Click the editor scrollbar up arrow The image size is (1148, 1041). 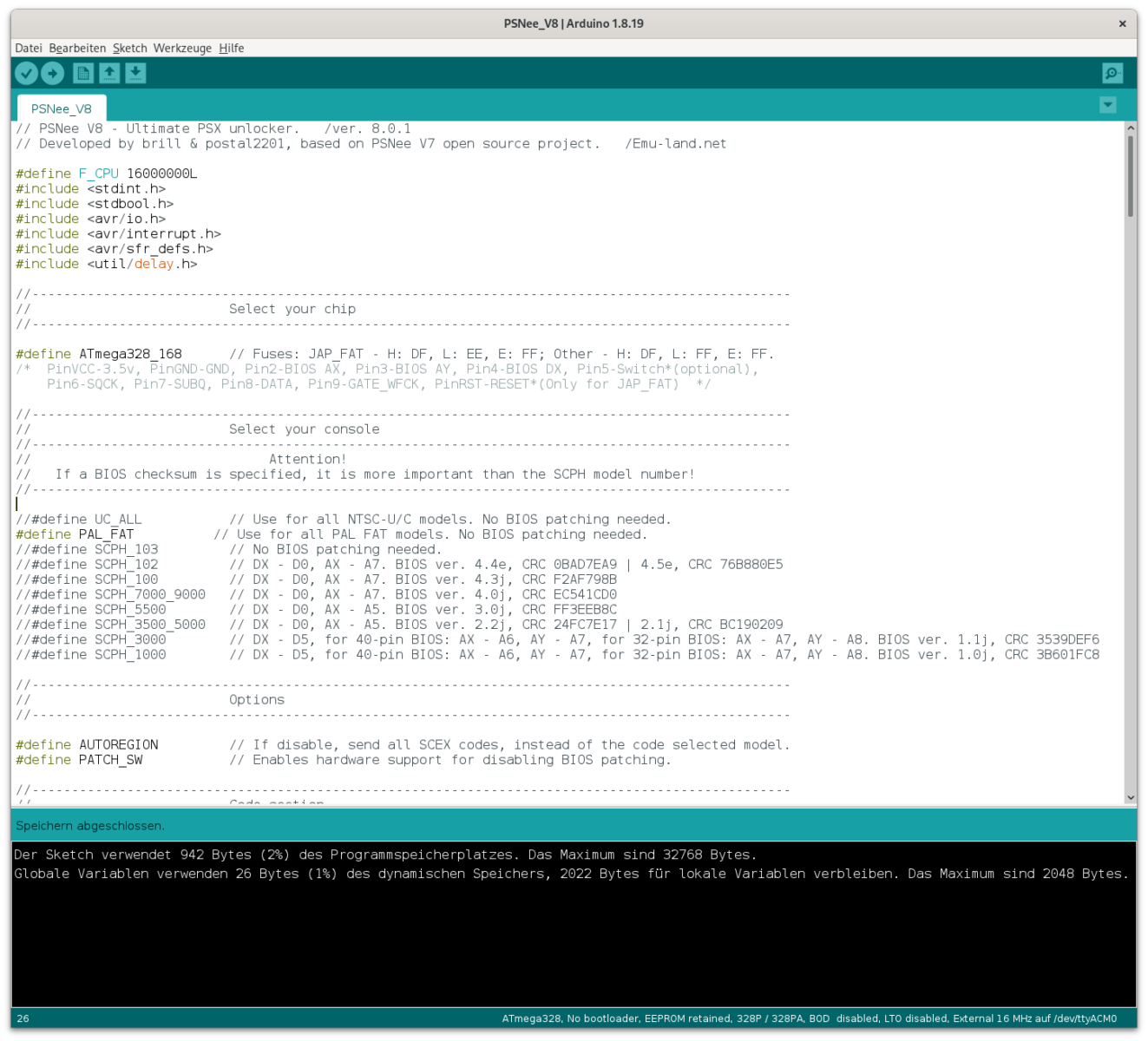[1131, 128]
